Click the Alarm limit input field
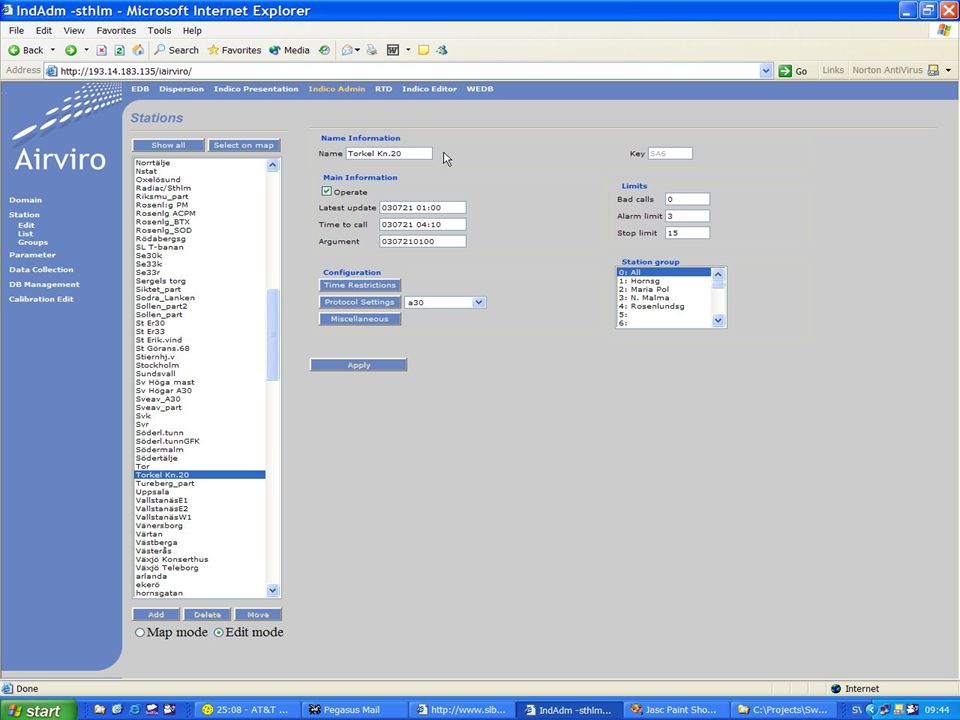Screen dimensions: 960x720 click(x=688, y=216)
